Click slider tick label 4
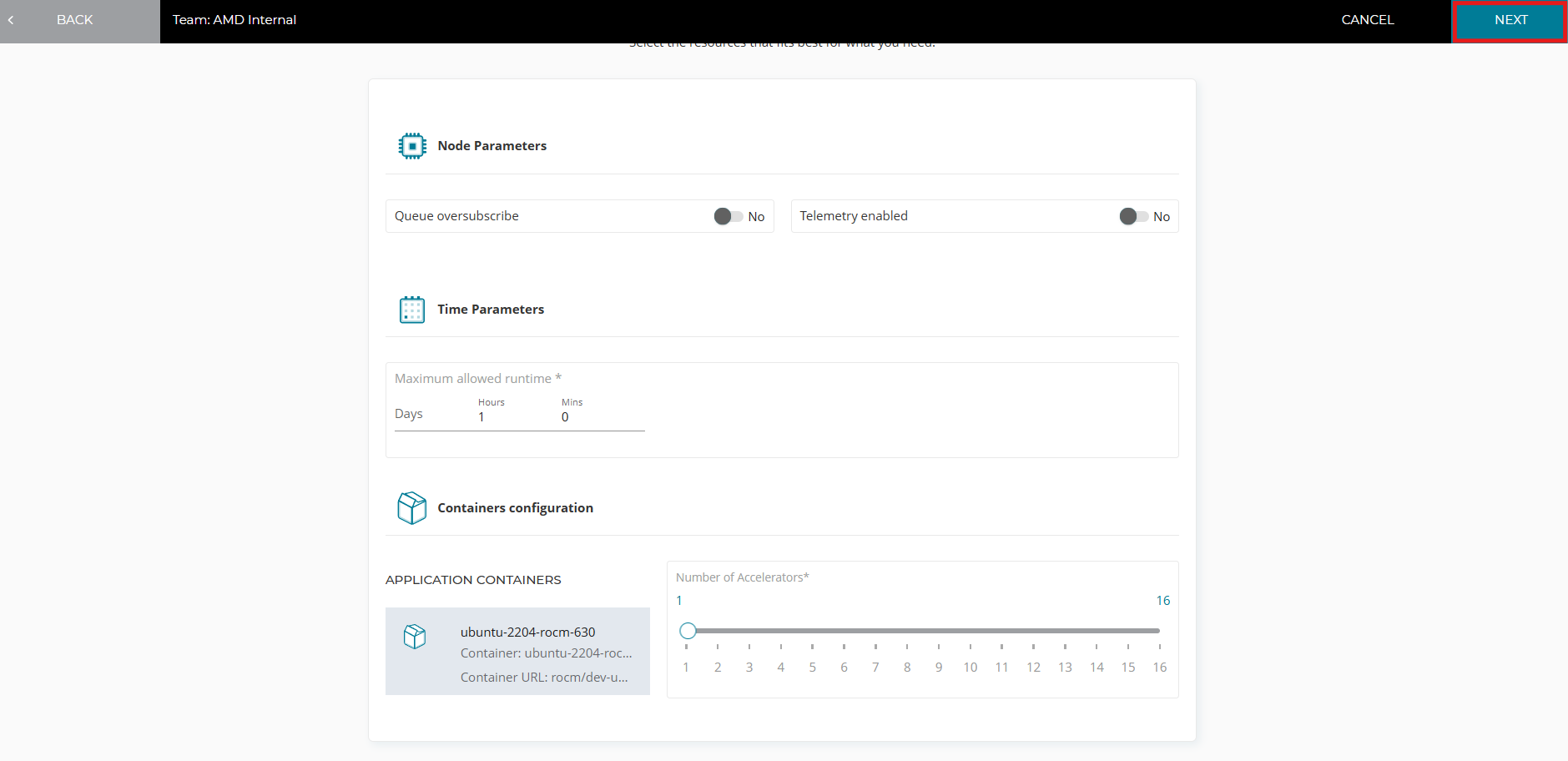Viewport: 1568px width, 761px height. [781, 668]
